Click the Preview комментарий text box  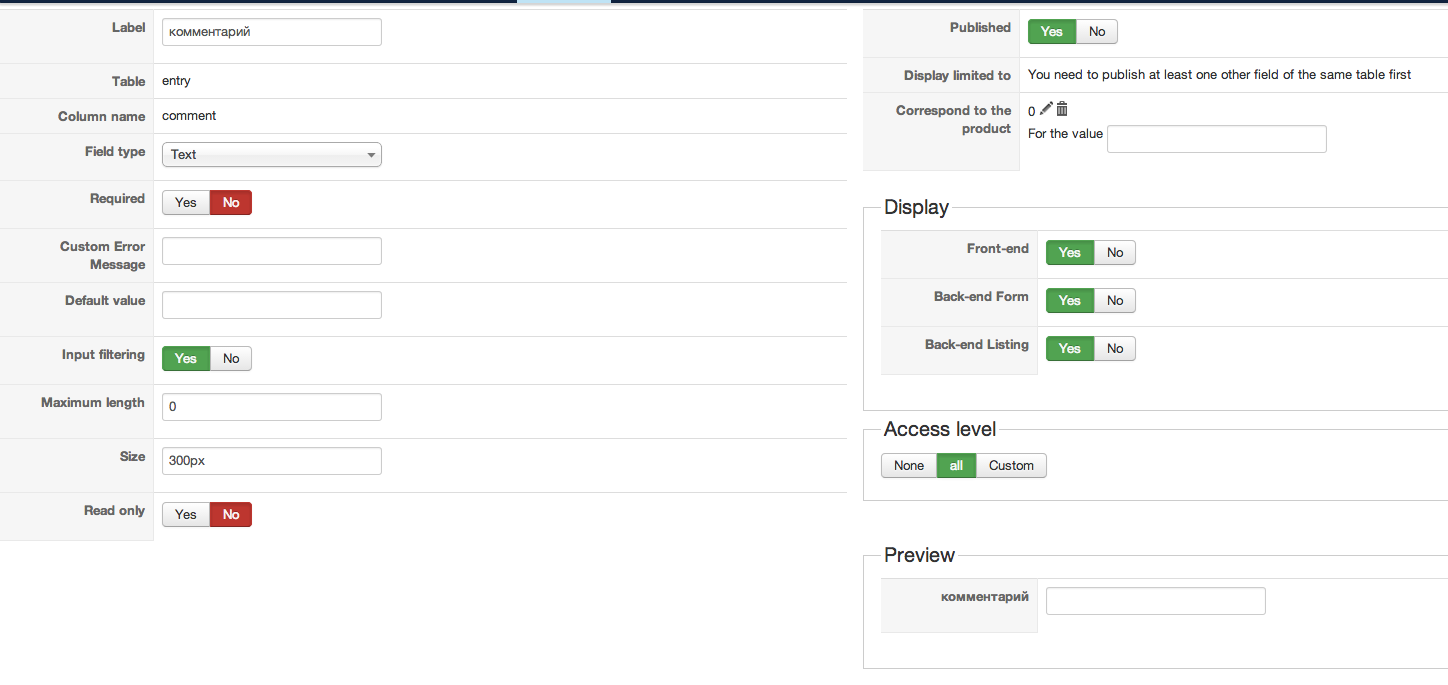[1155, 601]
